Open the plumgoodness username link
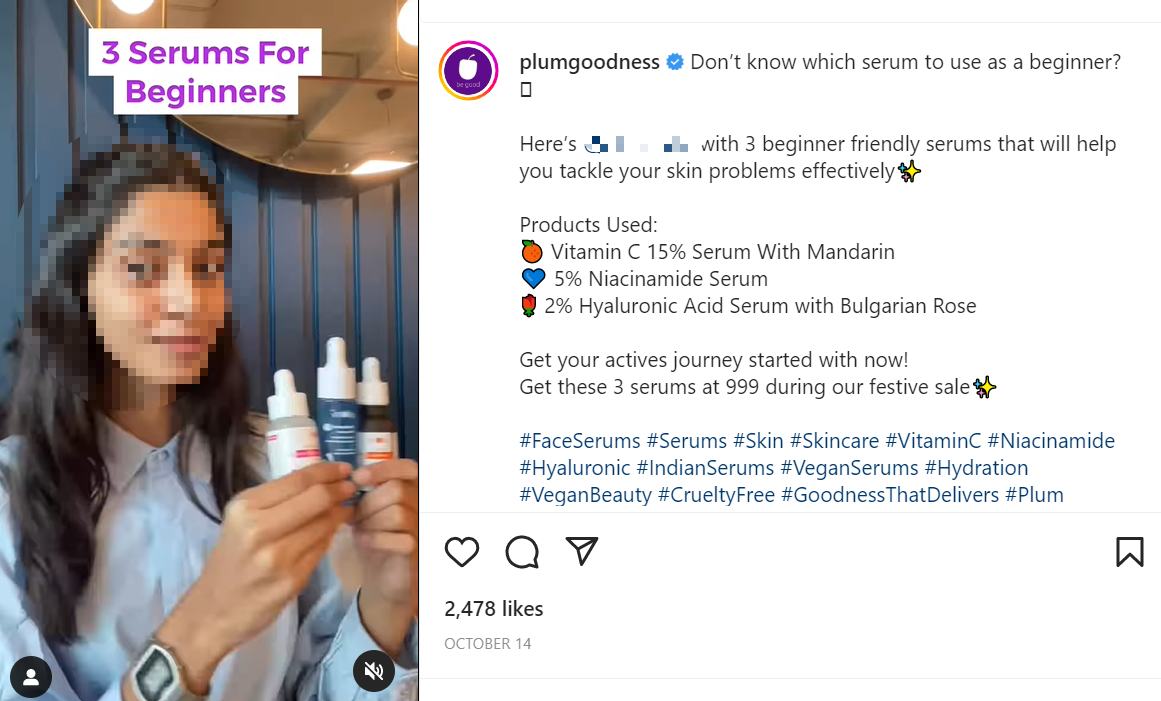The width and height of the screenshot is (1161, 701). [x=589, y=62]
